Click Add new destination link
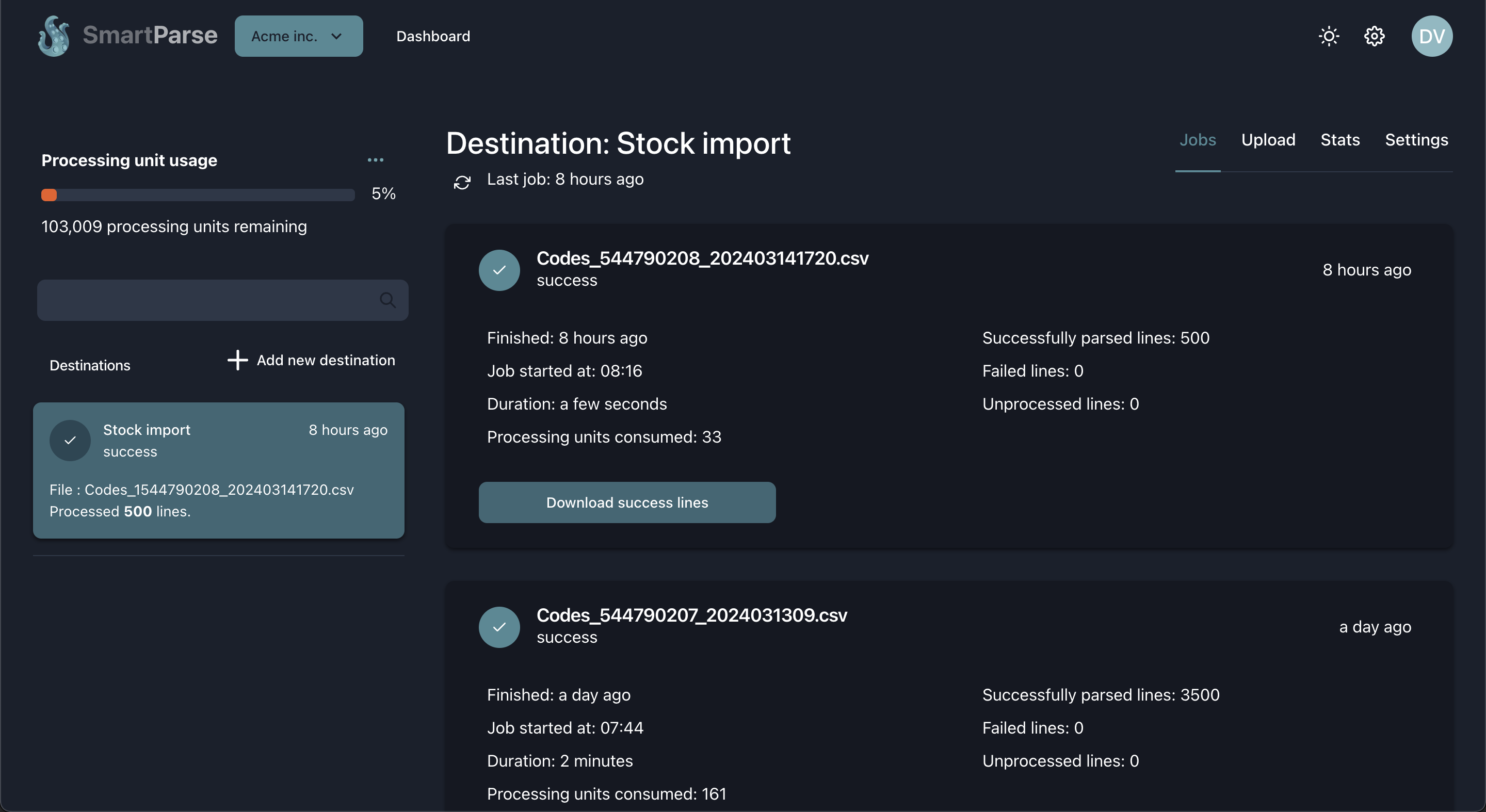The width and height of the screenshot is (1486, 812). pos(326,360)
